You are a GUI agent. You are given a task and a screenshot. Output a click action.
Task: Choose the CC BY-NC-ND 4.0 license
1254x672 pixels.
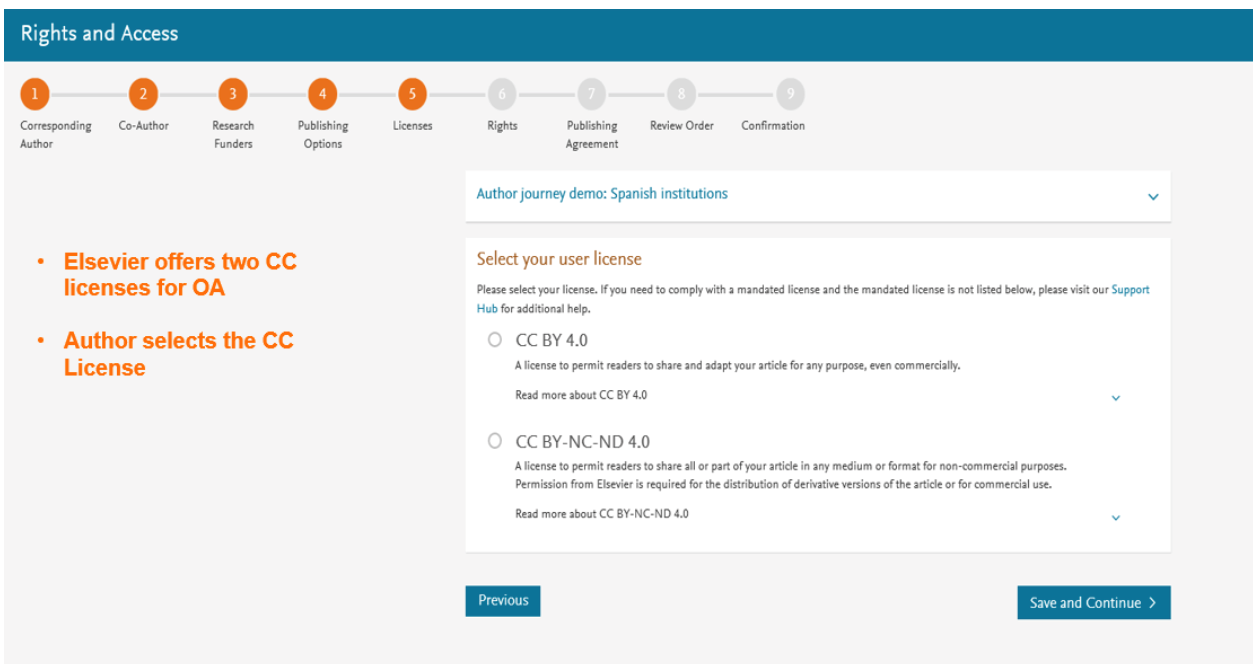click(495, 440)
